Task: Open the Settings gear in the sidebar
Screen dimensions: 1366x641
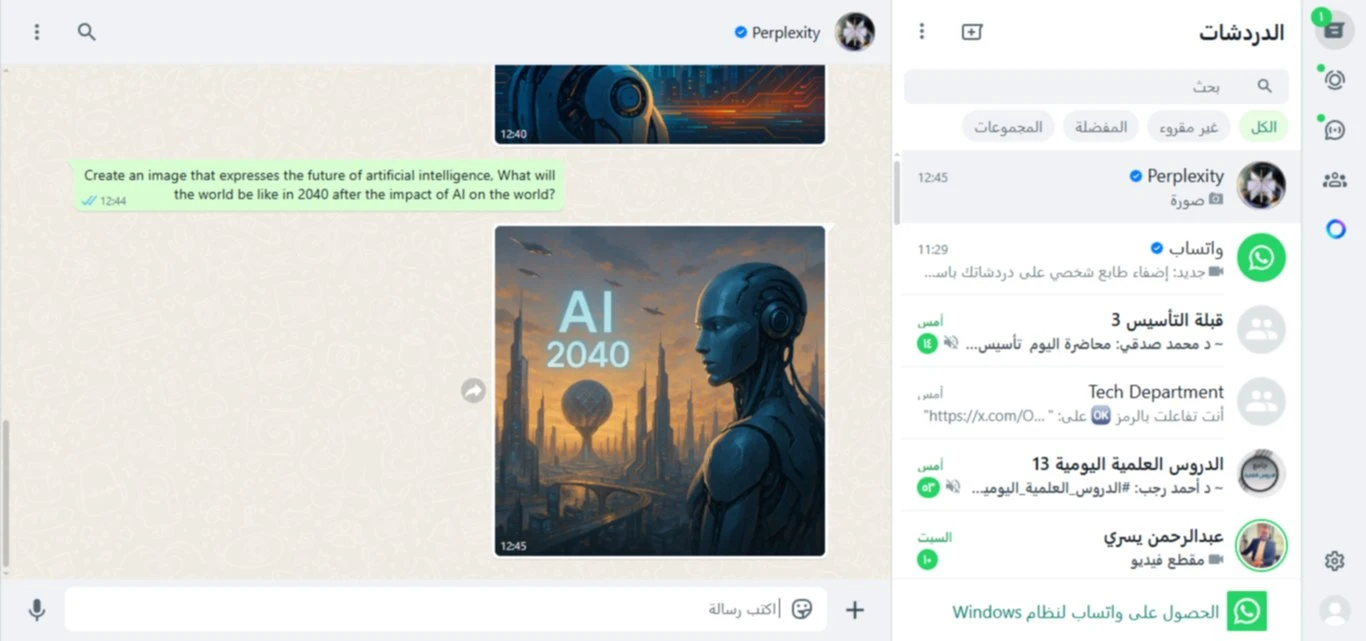Action: tap(1334, 561)
